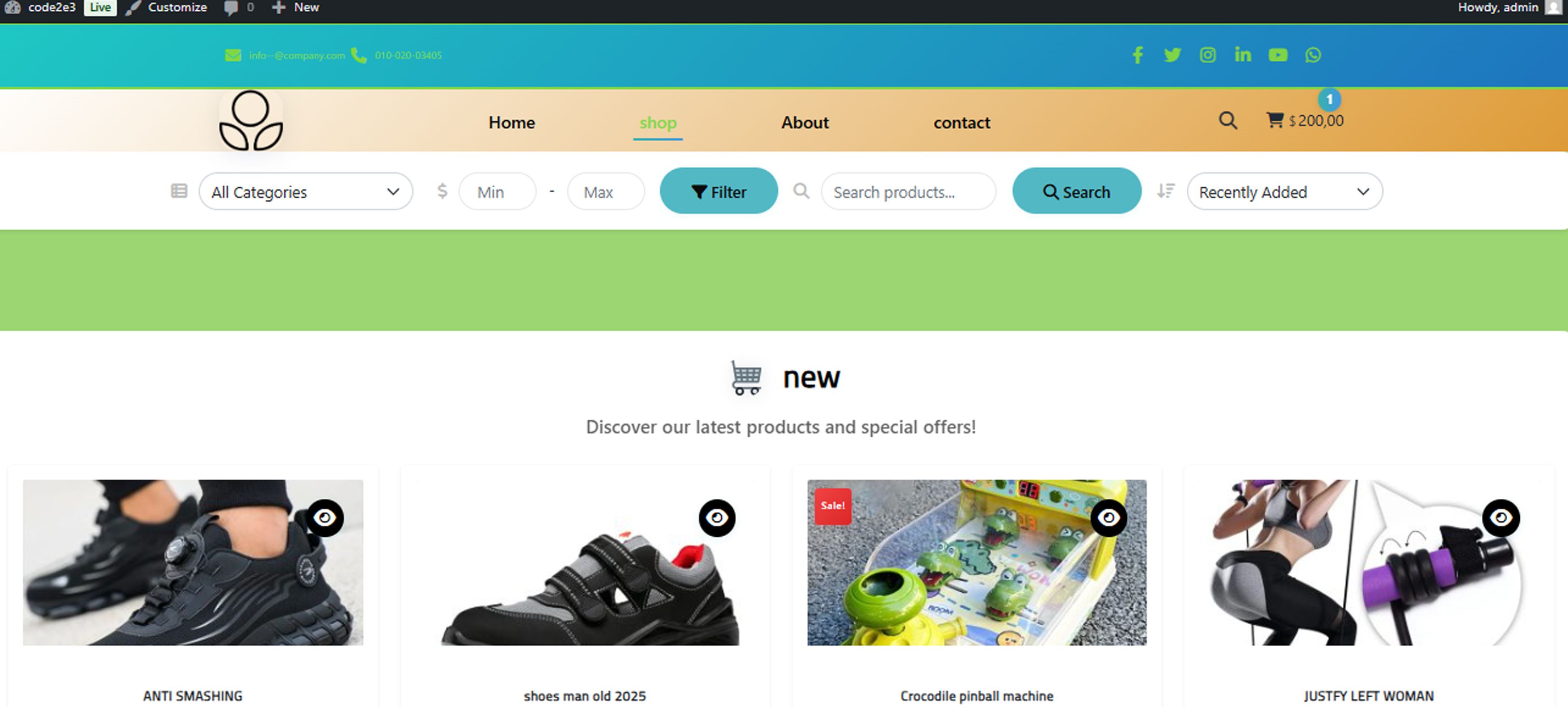Open the Facebook social icon

1137,55
